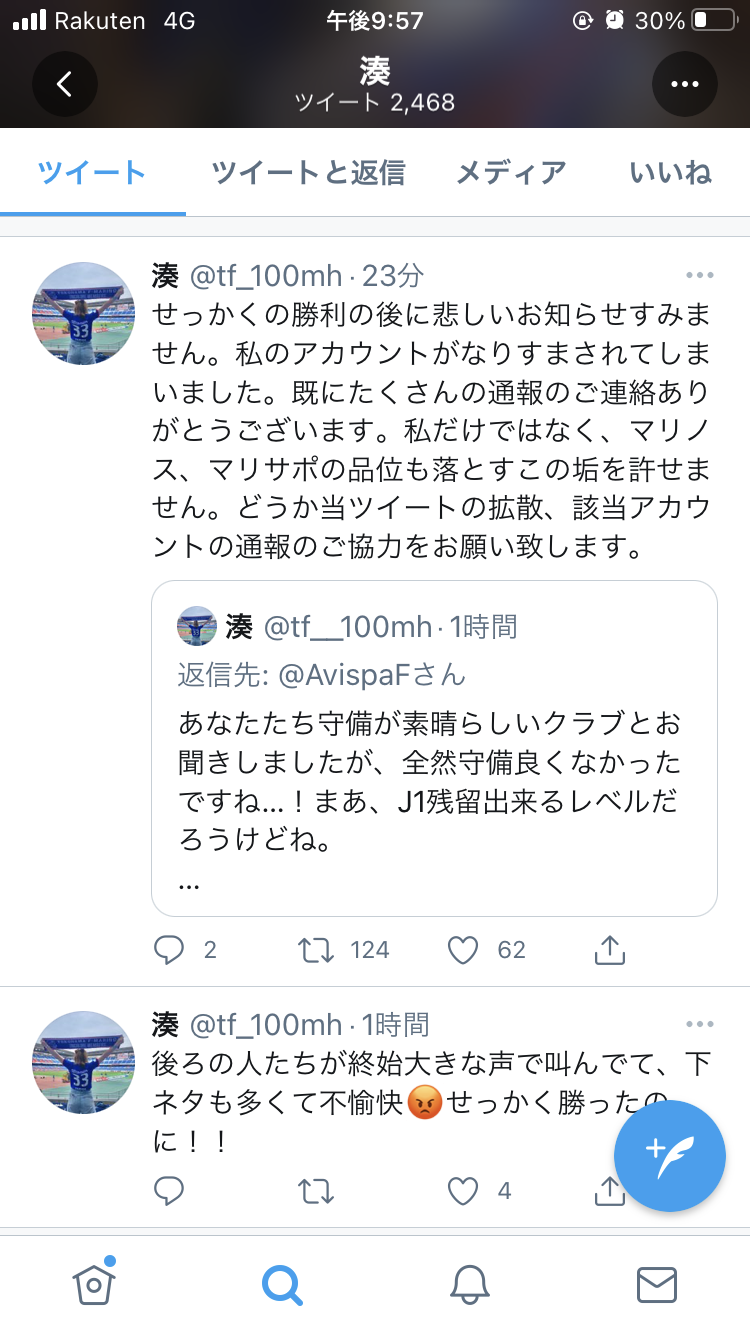Open the Search tab in bottom bar
The width and height of the screenshot is (750, 1334).
281,1283
